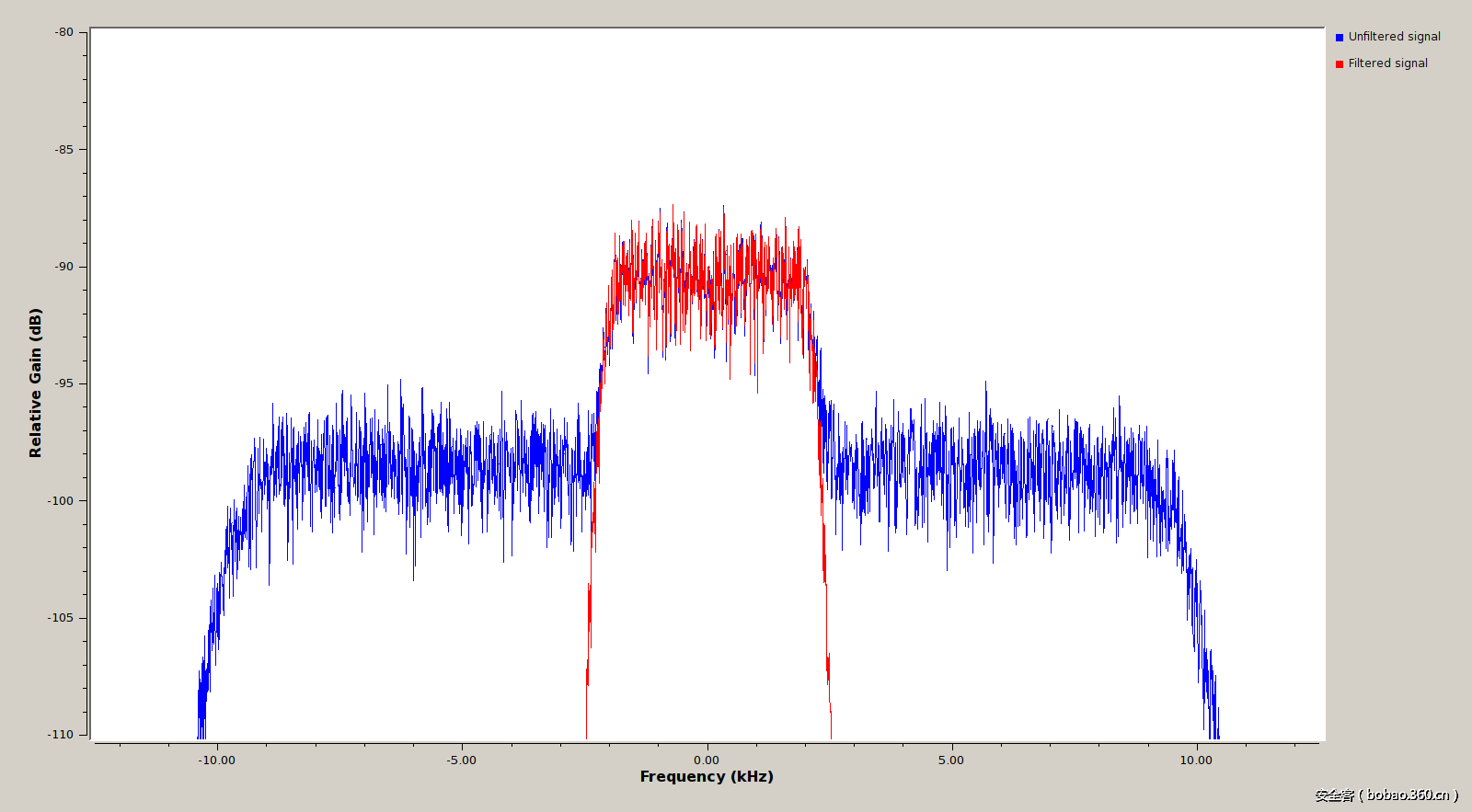The width and height of the screenshot is (1472, 812).
Task: Click the blue Unfiltered signal legend marker
Action: 1340,38
